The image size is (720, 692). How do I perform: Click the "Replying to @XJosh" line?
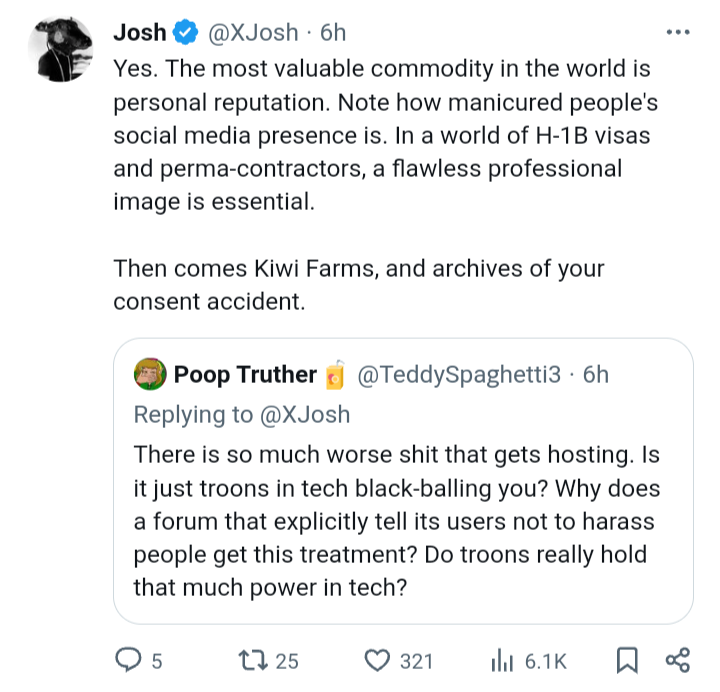point(242,414)
